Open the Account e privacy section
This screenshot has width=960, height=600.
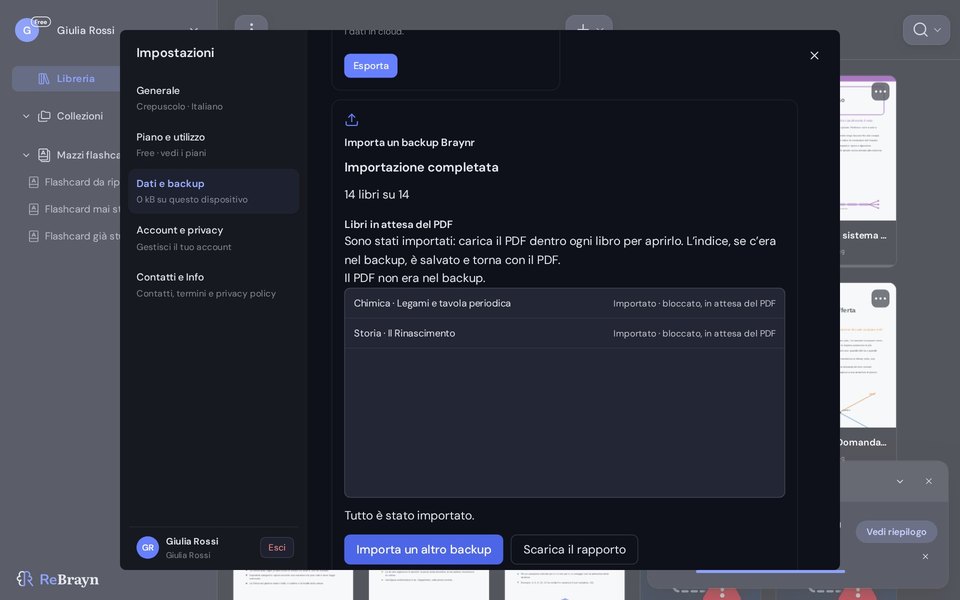coord(214,238)
